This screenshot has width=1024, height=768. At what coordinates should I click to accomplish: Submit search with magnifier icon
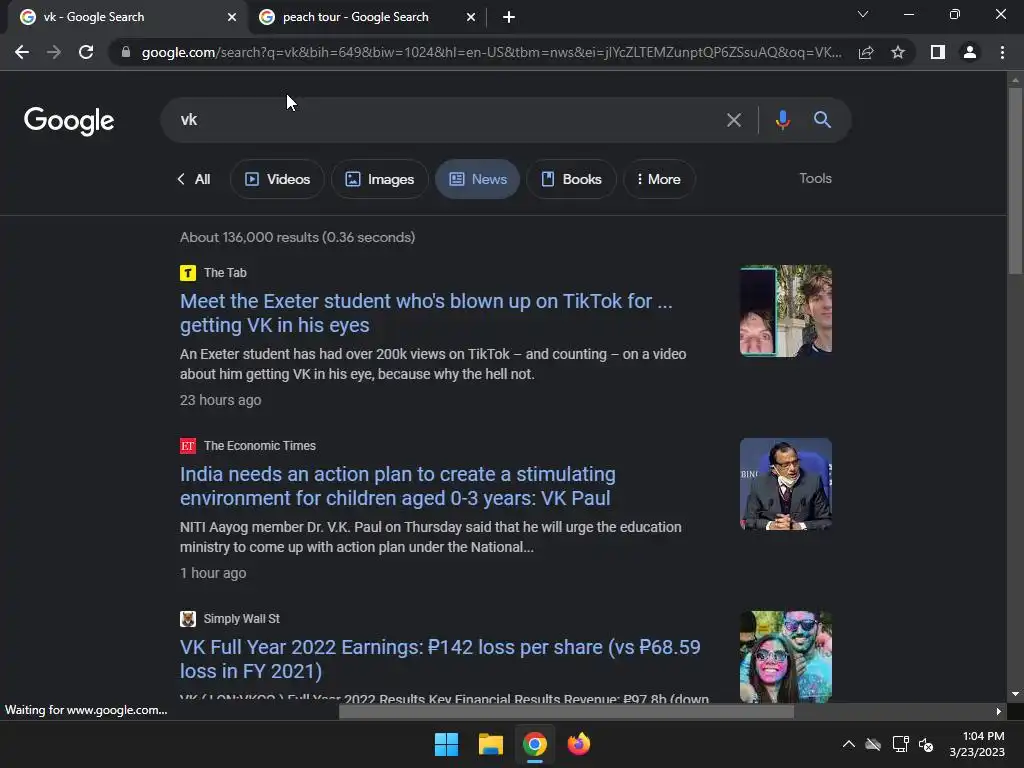coord(822,120)
